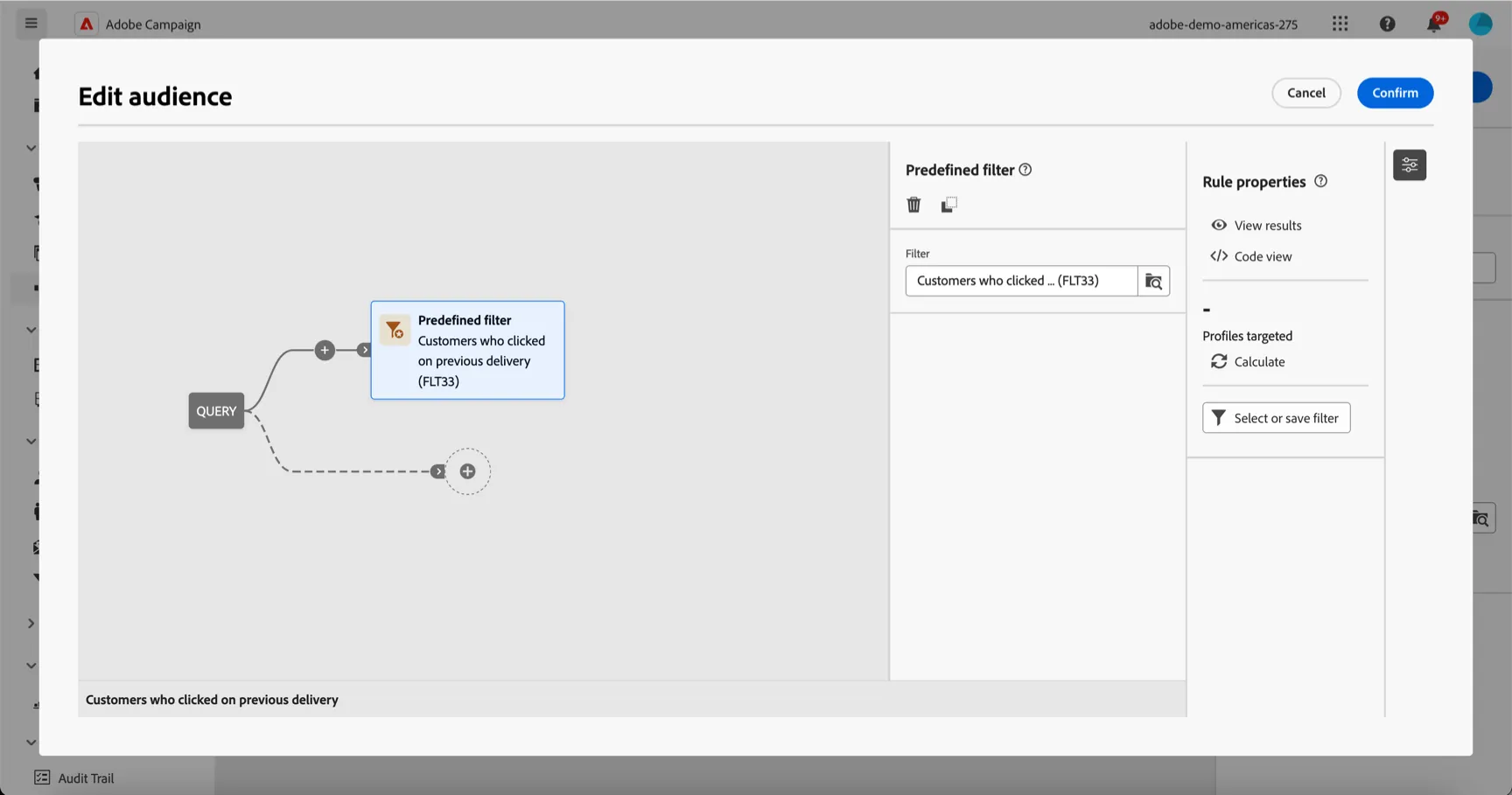Calculate profiles targeted

pyautogui.click(x=1248, y=361)
